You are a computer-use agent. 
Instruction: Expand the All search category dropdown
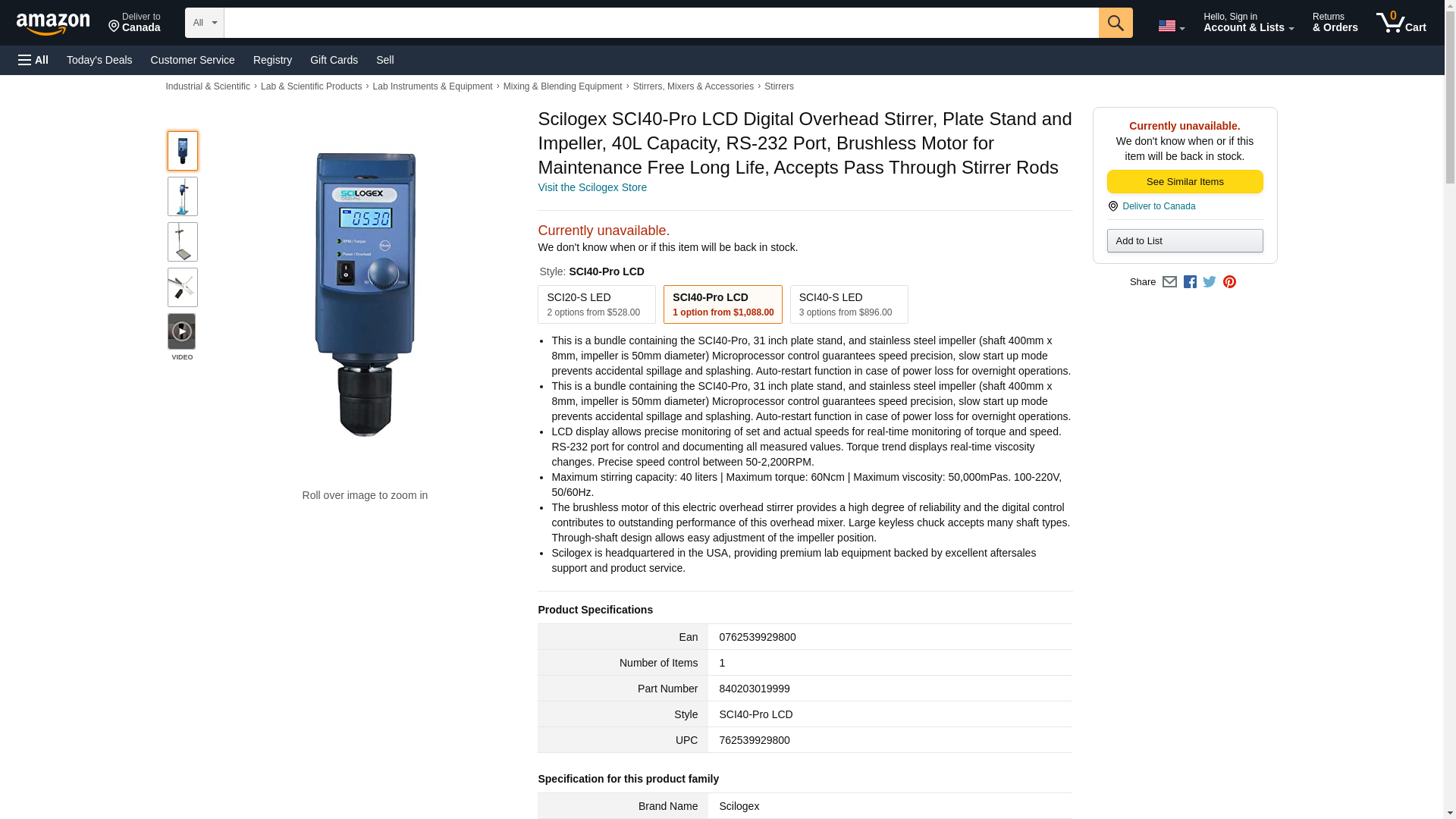pyautogui.click(x=204, y=23)
